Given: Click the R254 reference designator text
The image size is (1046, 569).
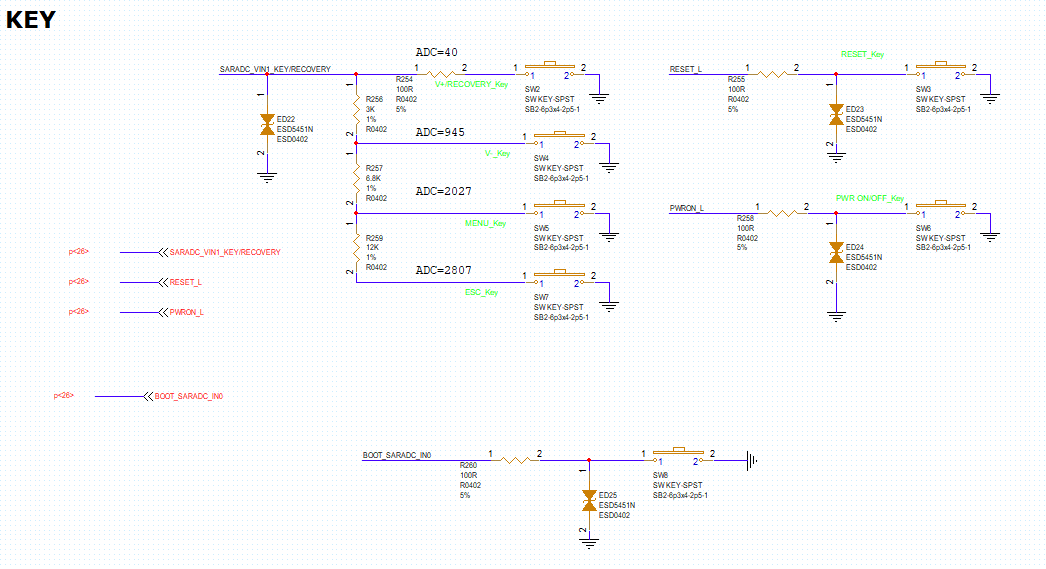Looking at the screenshot, I should [404, 79].
